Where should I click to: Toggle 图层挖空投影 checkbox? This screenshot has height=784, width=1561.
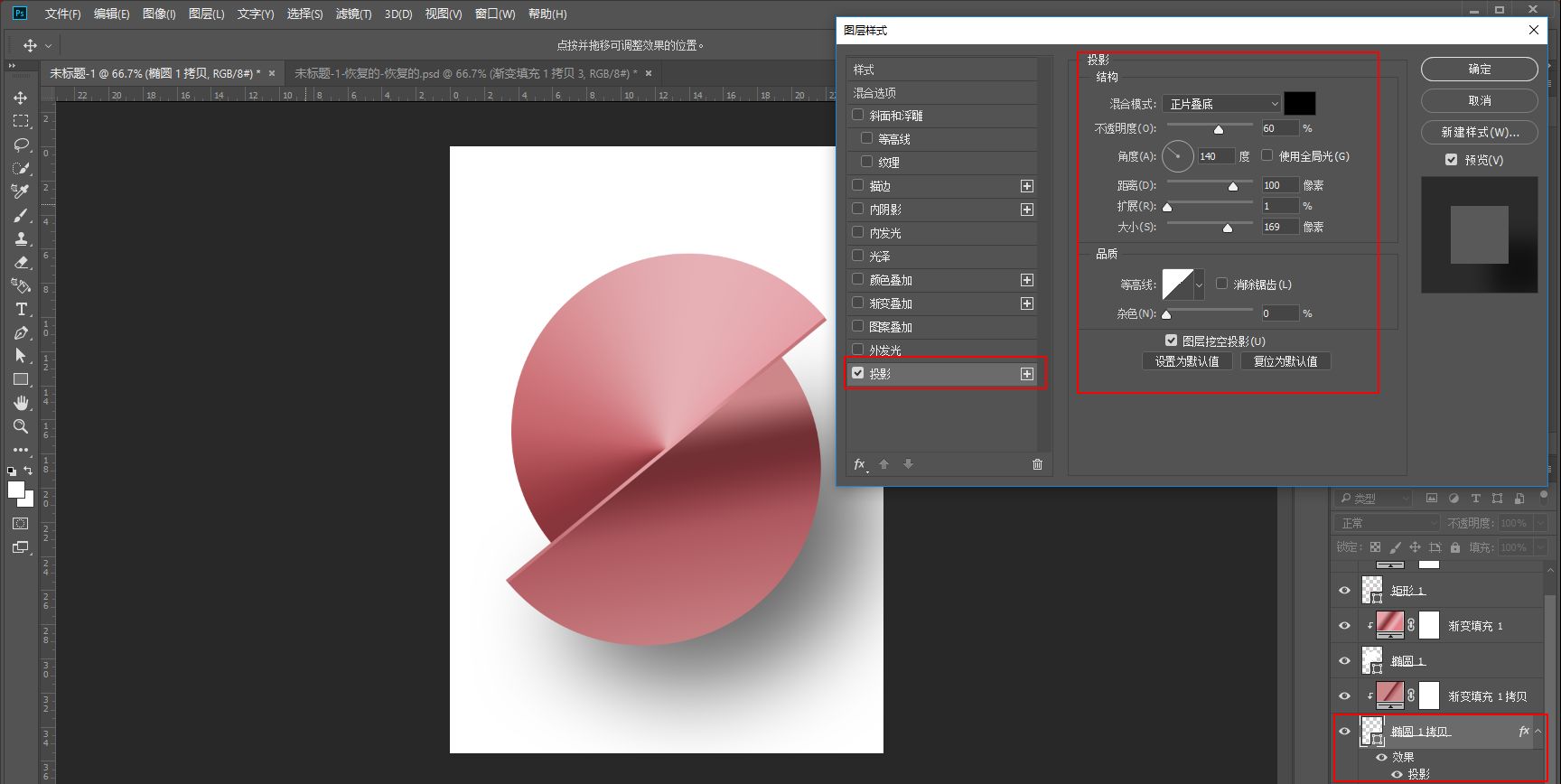[1172, 341]
